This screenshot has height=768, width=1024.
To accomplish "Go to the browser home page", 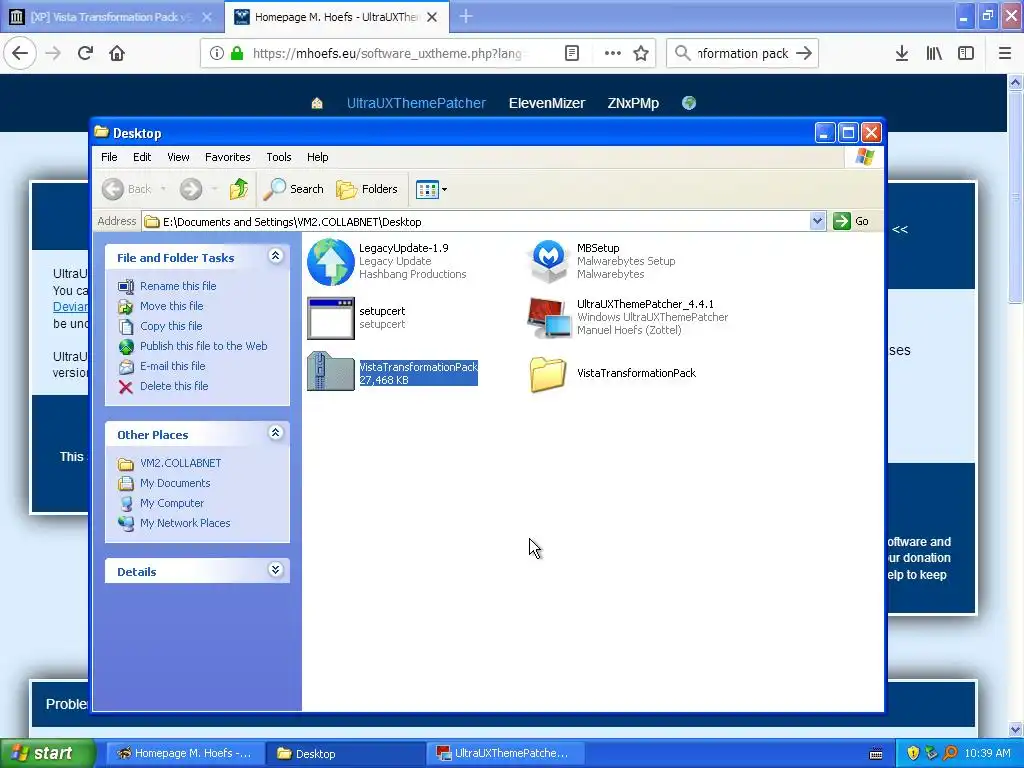I will (117, 53).
